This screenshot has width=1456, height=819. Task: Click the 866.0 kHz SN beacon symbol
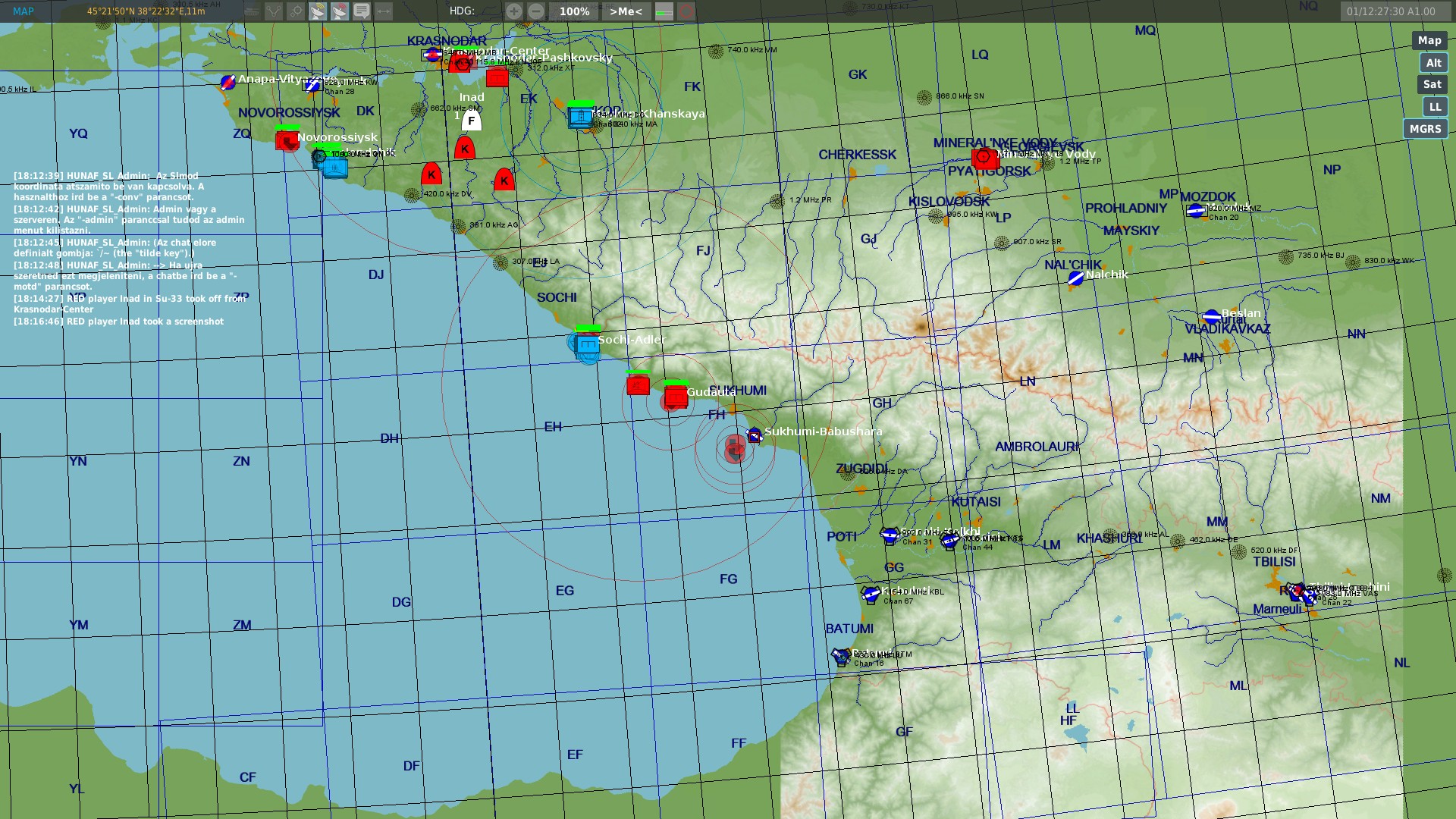click(924, 98)
